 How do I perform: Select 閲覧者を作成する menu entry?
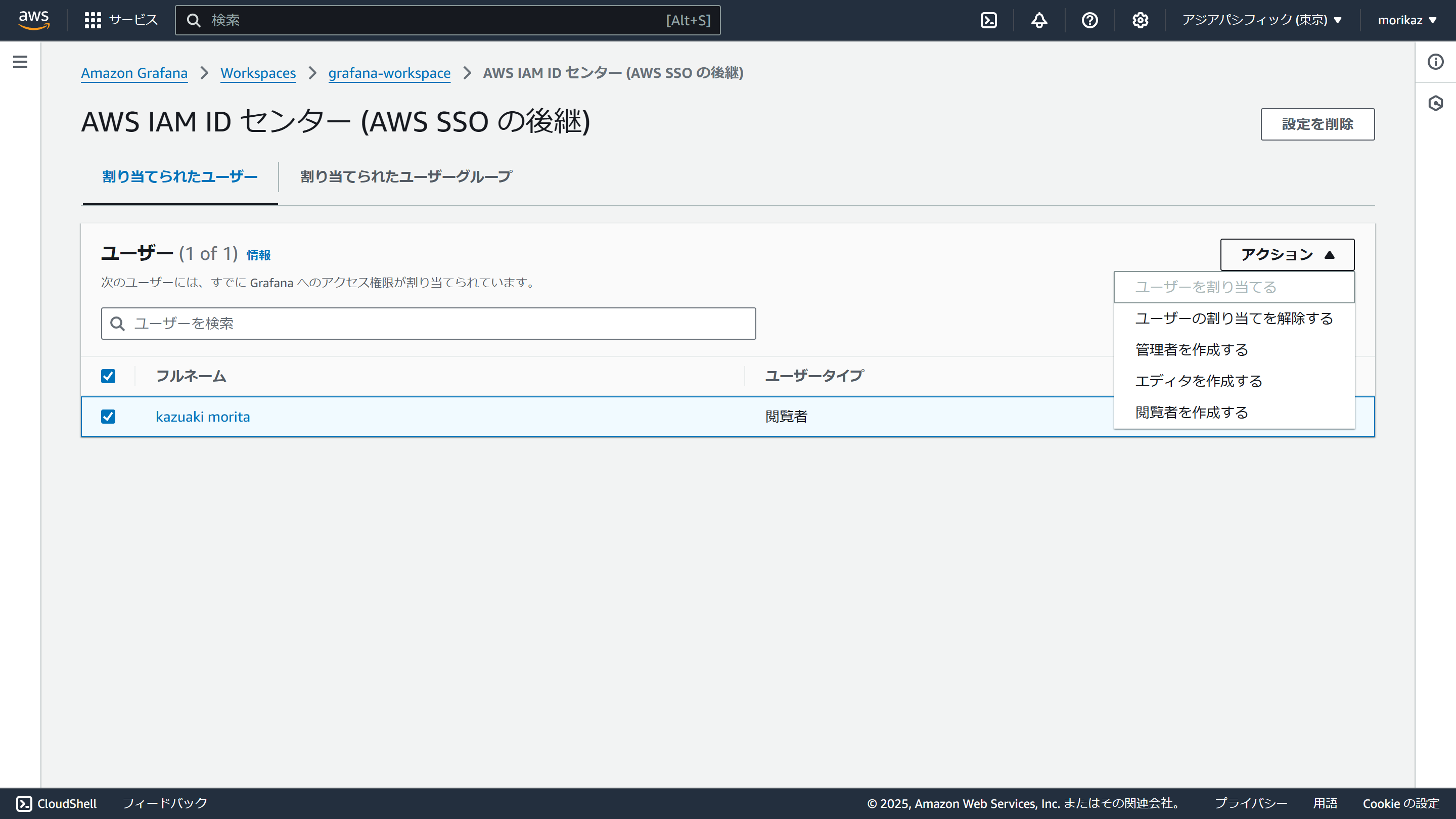pos(1234,413)
